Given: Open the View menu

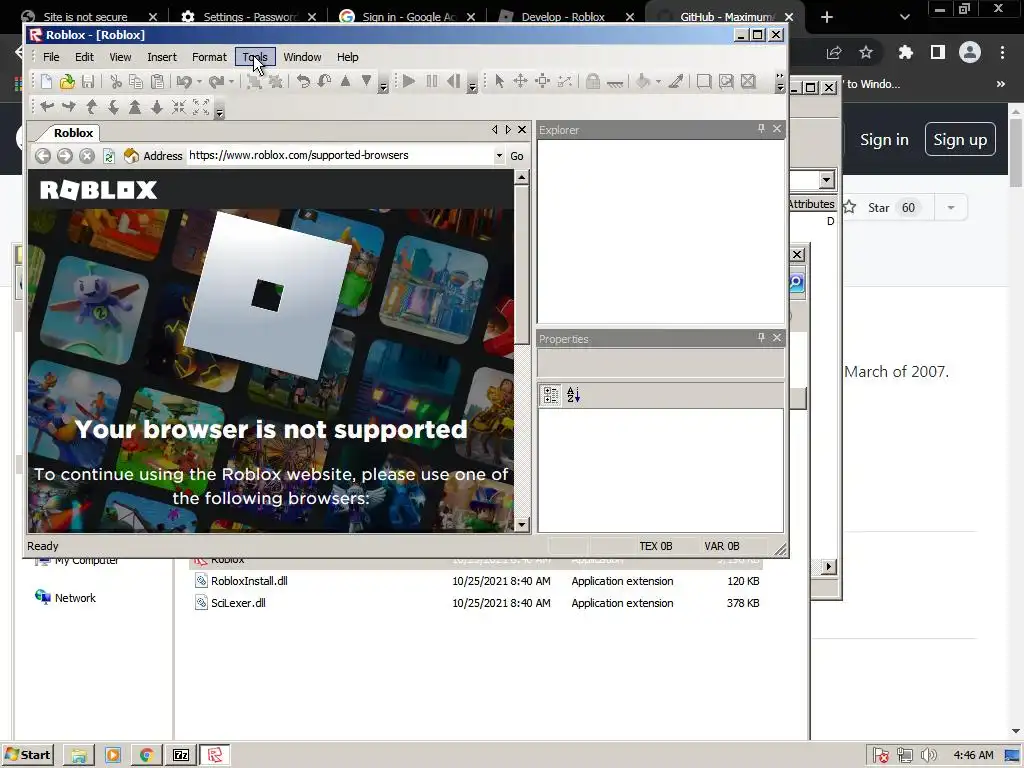Looking at the screenshot, I should (x=120, y=57).
